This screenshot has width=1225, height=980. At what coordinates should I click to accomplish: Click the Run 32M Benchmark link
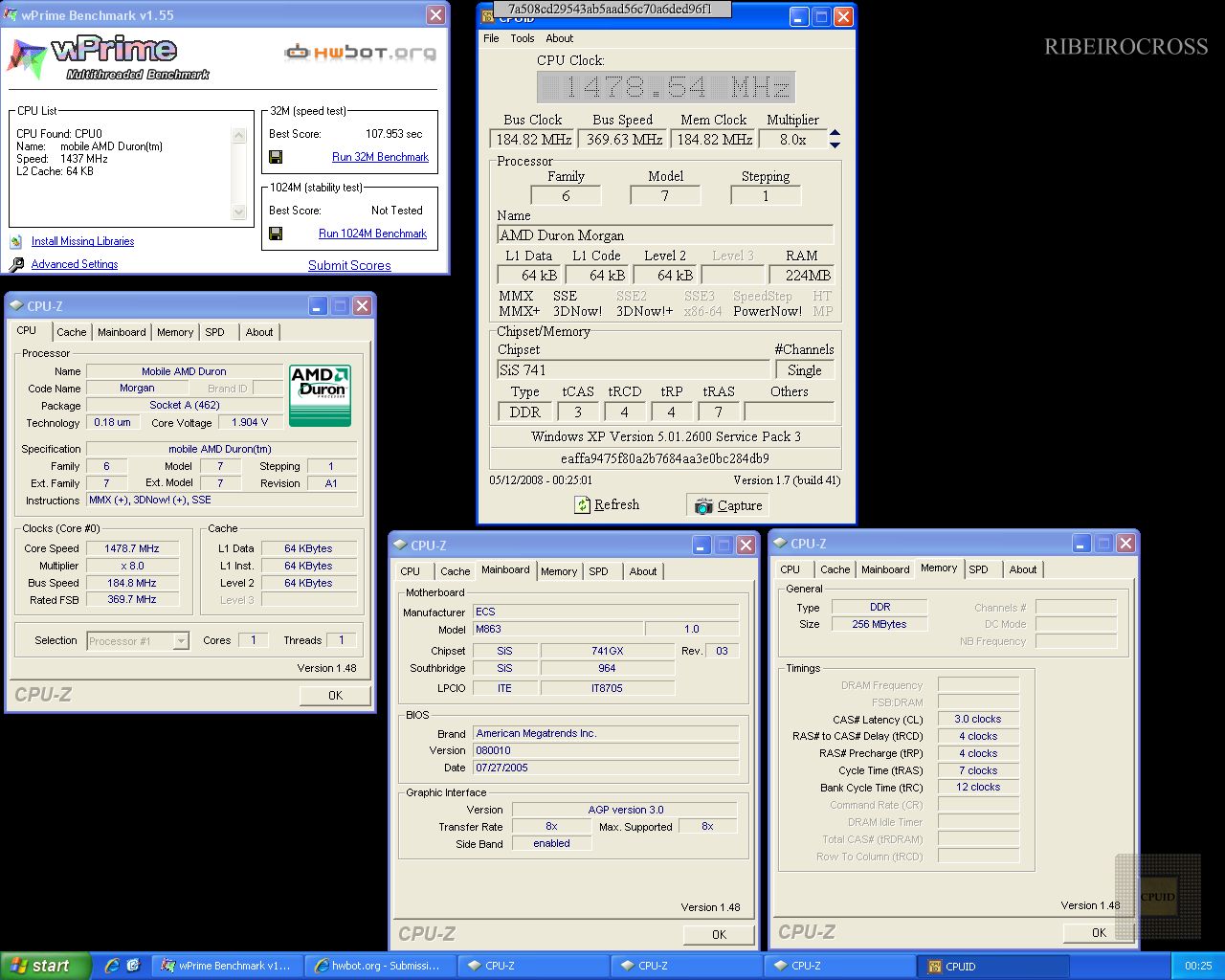[x=380, y=157]
